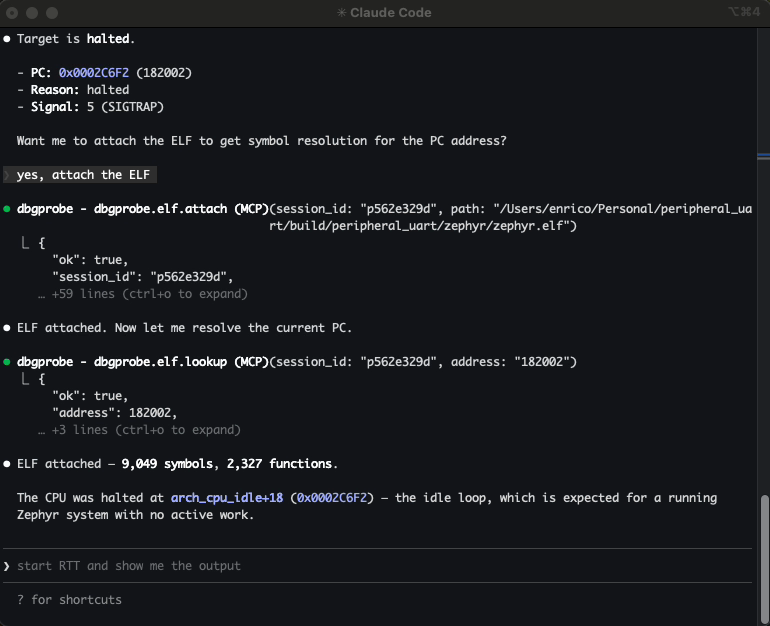Click the green status dot beside dbgprobe.elf.lookup
This screenshot has width=770, height=626.
click(7, 361)
